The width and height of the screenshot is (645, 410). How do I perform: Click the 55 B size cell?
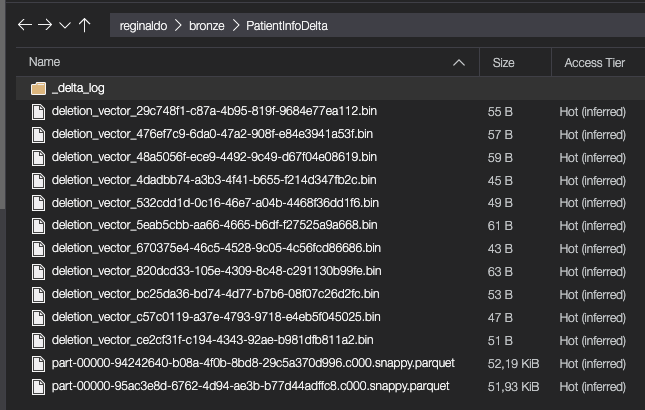pyautogui.click(x=500, y=112)
